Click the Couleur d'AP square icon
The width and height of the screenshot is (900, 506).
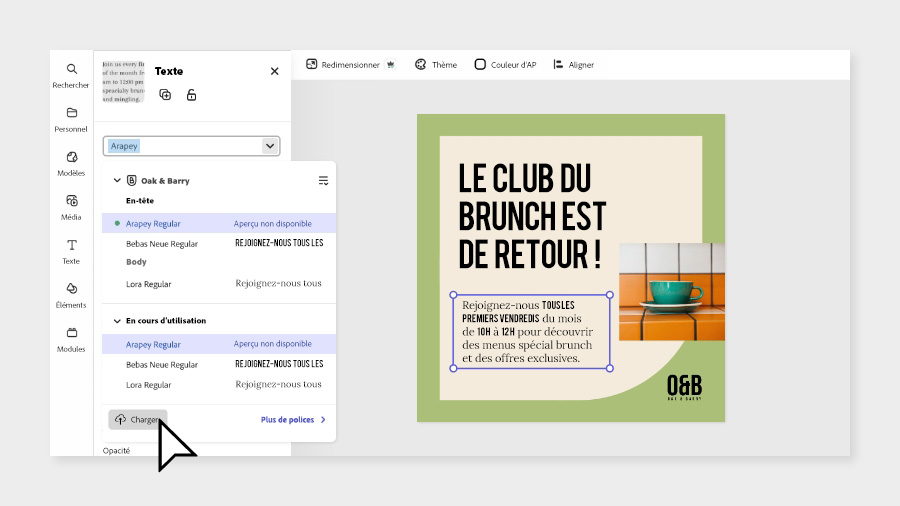[x=480, y=64]
